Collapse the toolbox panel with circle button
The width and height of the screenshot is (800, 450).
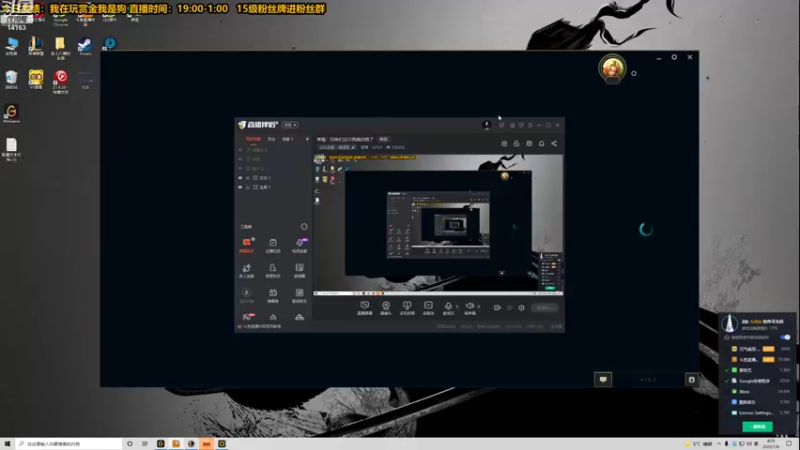(x=304, y=227)
